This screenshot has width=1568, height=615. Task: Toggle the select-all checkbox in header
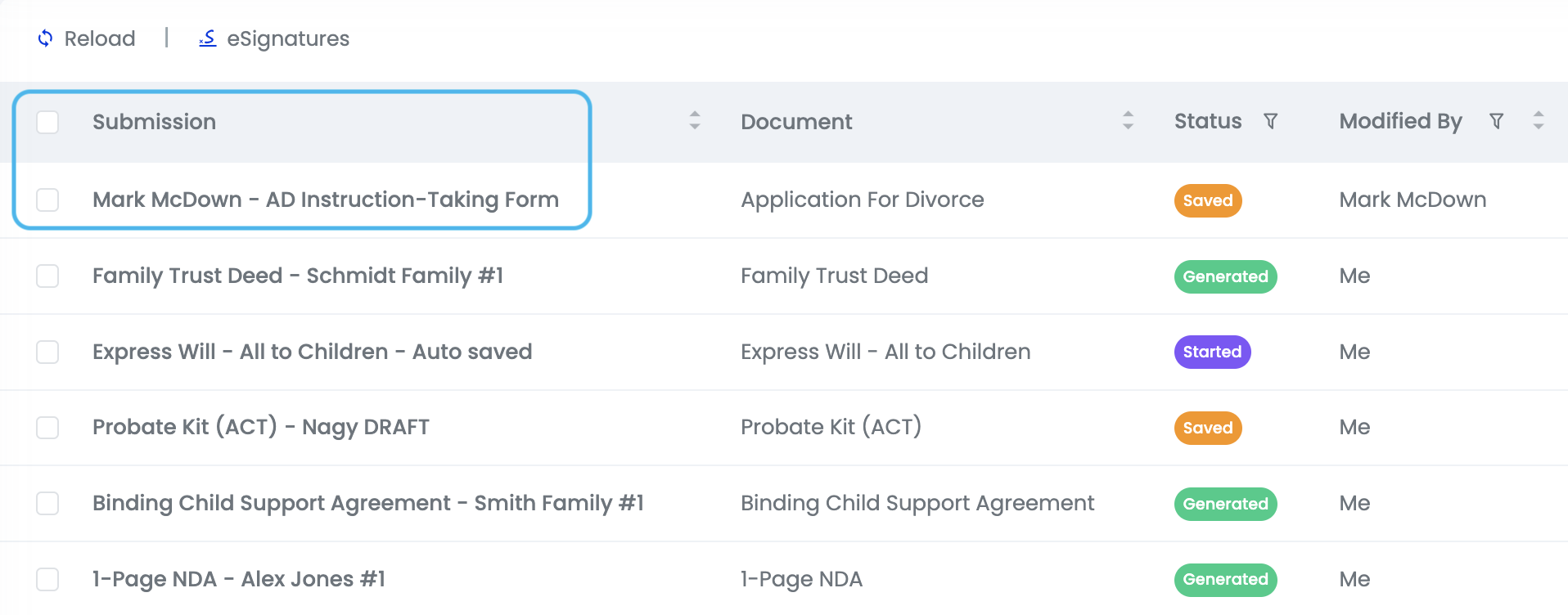point(47,122)
